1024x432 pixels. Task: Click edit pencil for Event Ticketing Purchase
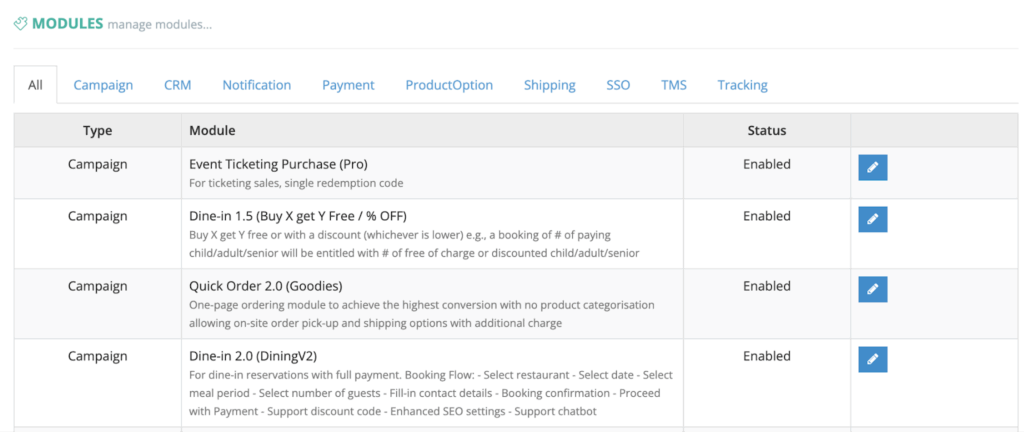(x=872, y=168)
